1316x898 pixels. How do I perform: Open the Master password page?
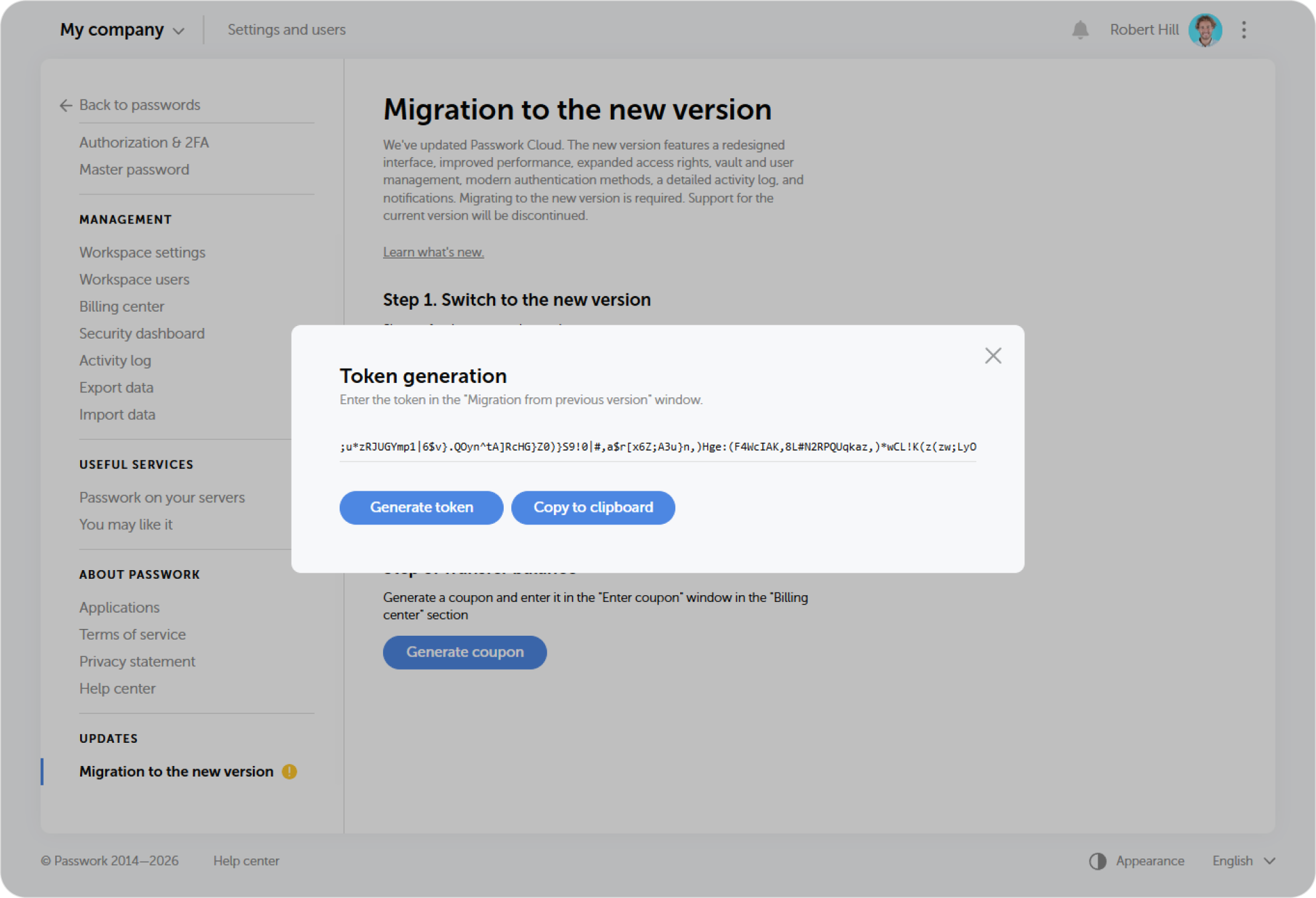[x=134, y=169]
